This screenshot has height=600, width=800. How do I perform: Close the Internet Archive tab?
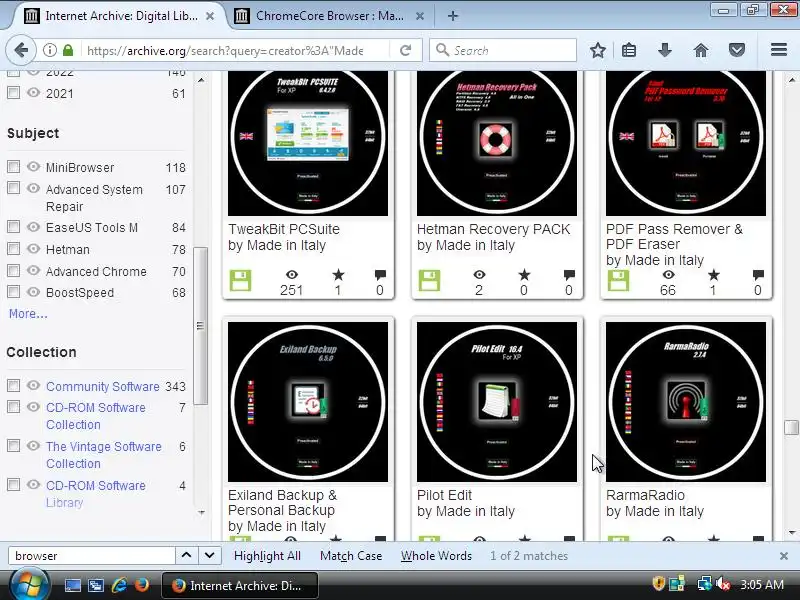pos(210,16)
